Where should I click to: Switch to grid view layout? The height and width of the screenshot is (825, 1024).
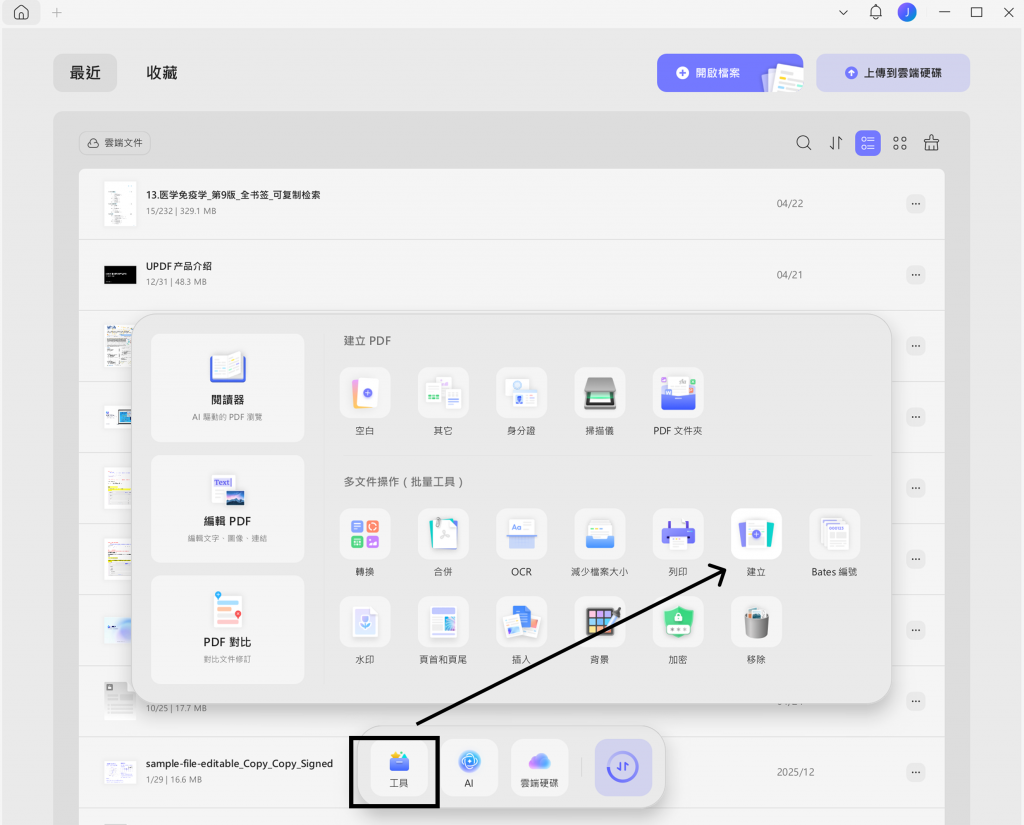point(900,143)
